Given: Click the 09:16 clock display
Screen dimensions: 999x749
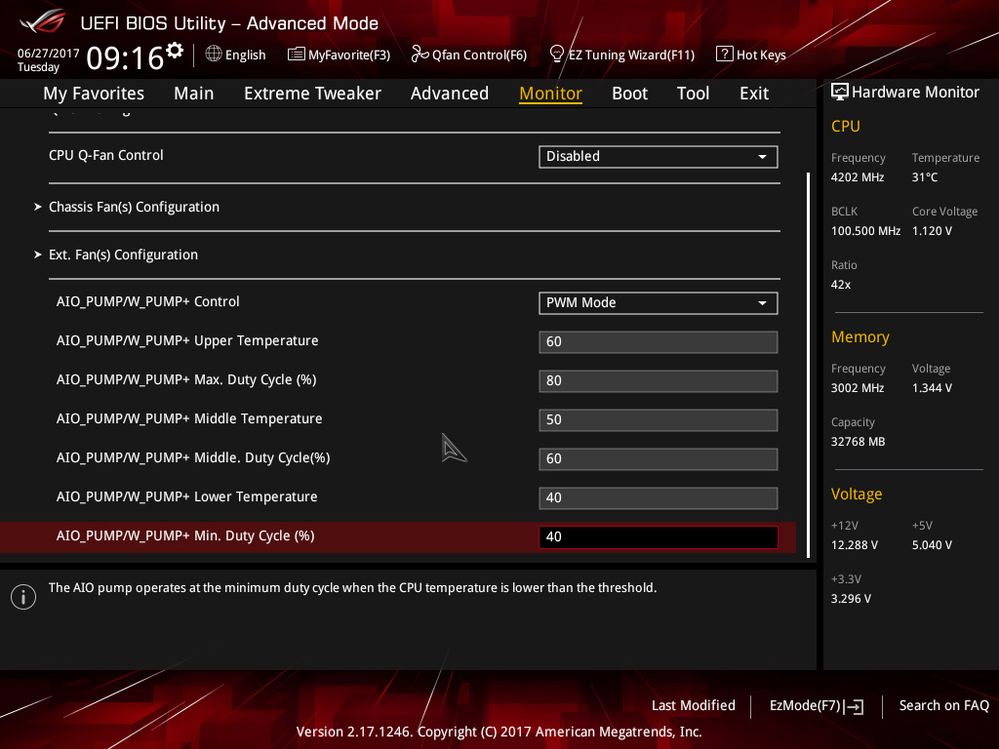Looking at the screenshot, I should point(125,58).
